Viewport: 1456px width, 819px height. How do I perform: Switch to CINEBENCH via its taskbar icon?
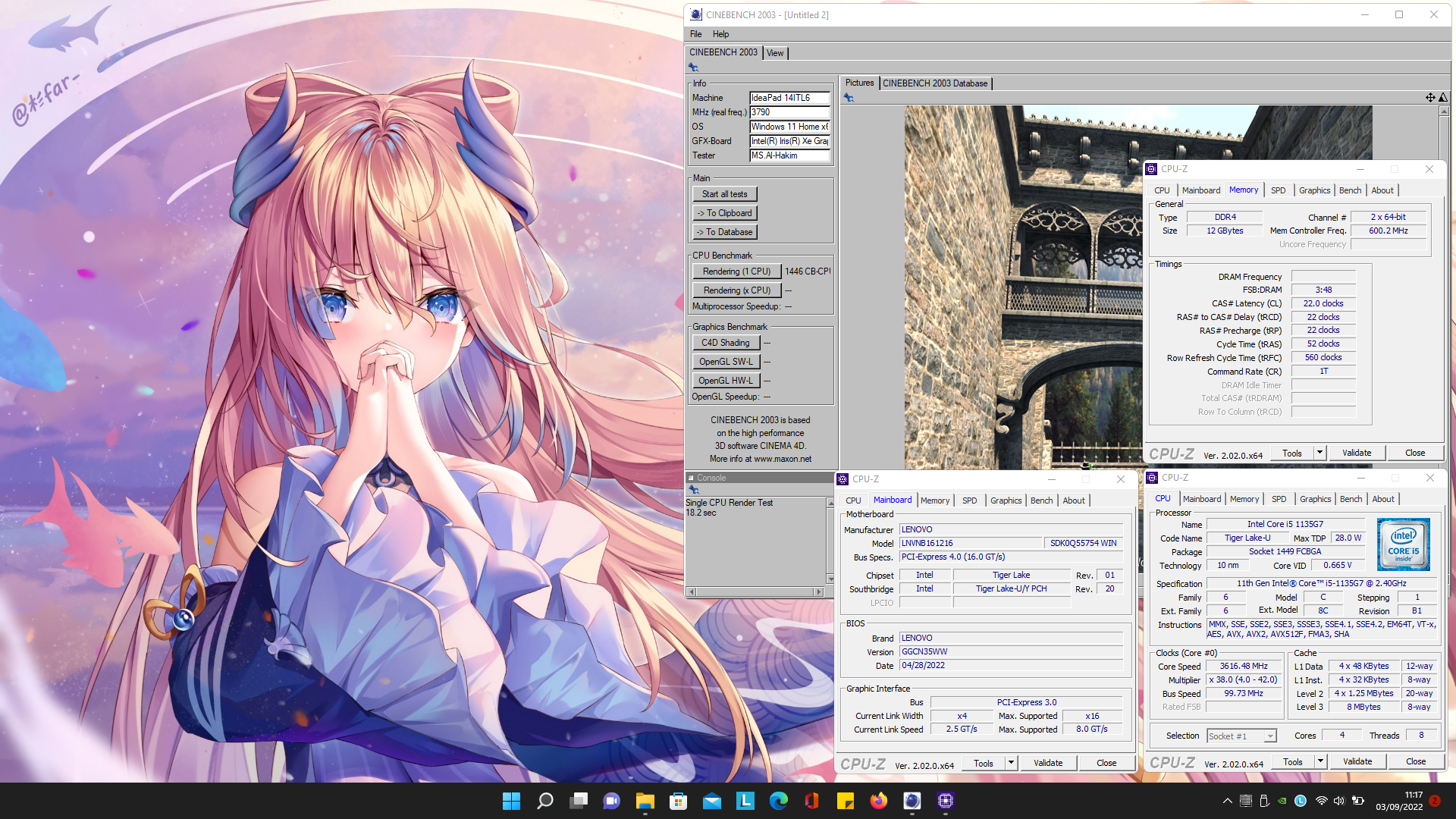(912, 801)
